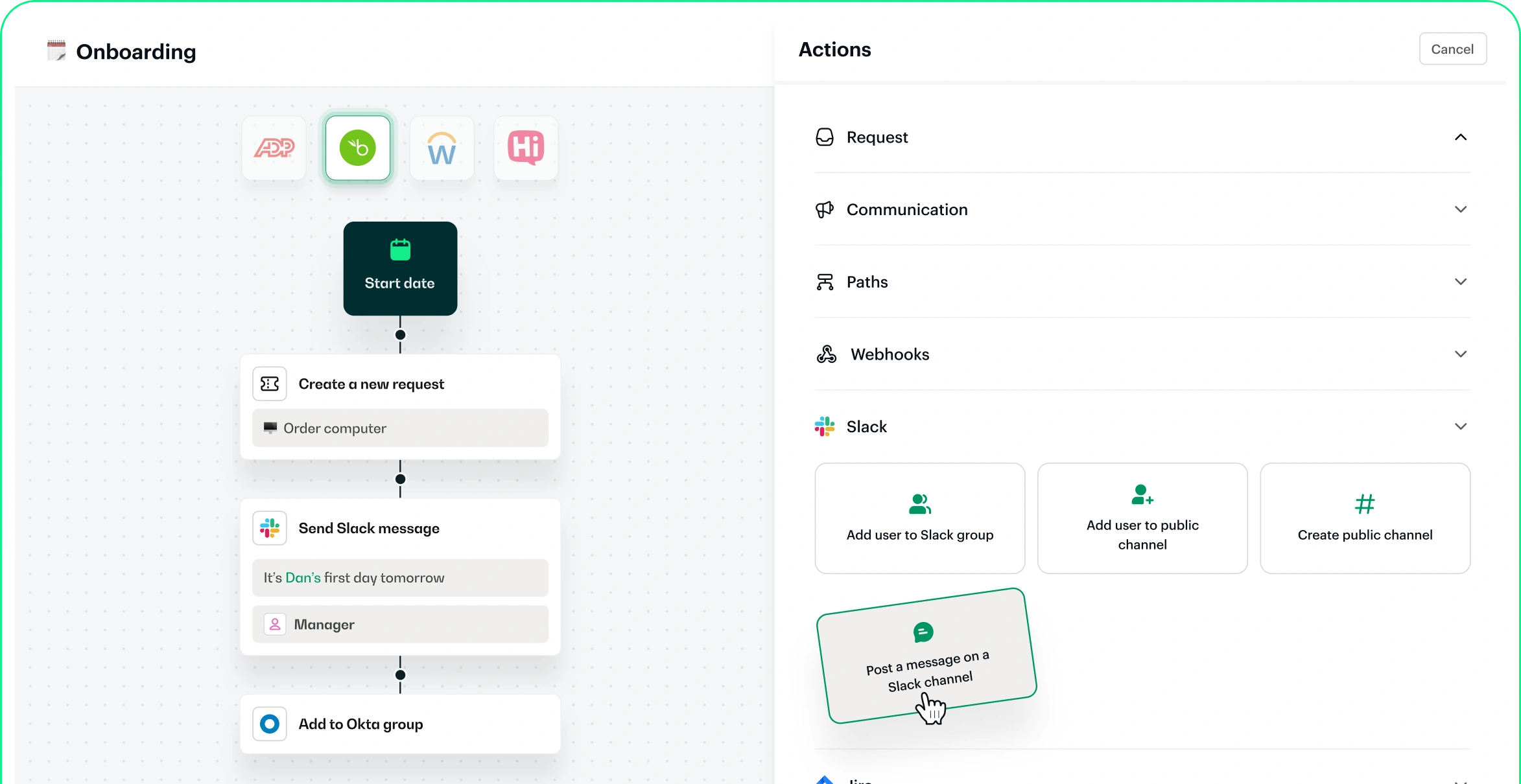Click the Cancel button
Screen dimensions: 1521x784
[1452, 48]
